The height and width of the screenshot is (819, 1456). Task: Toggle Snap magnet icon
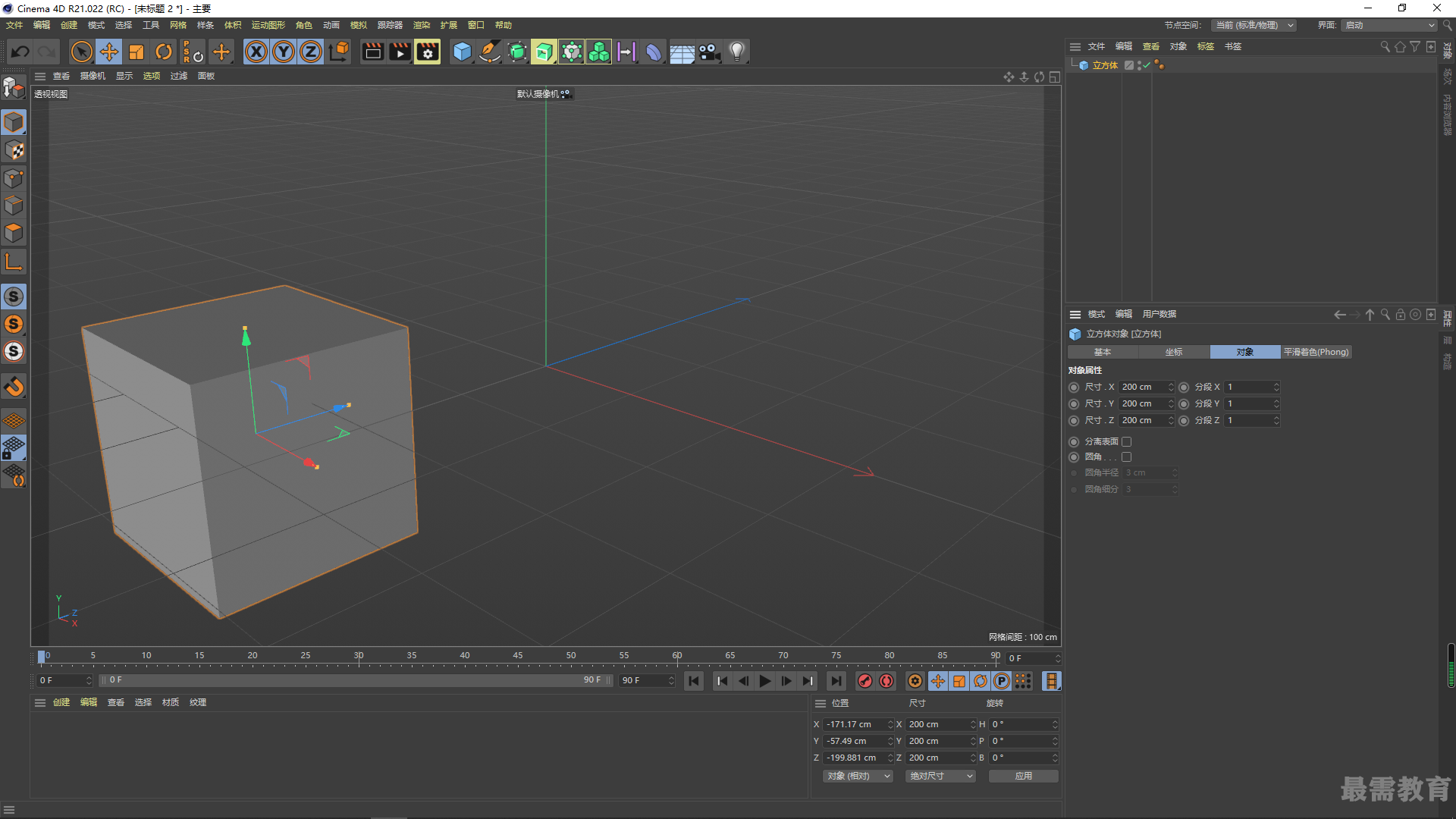14,386
